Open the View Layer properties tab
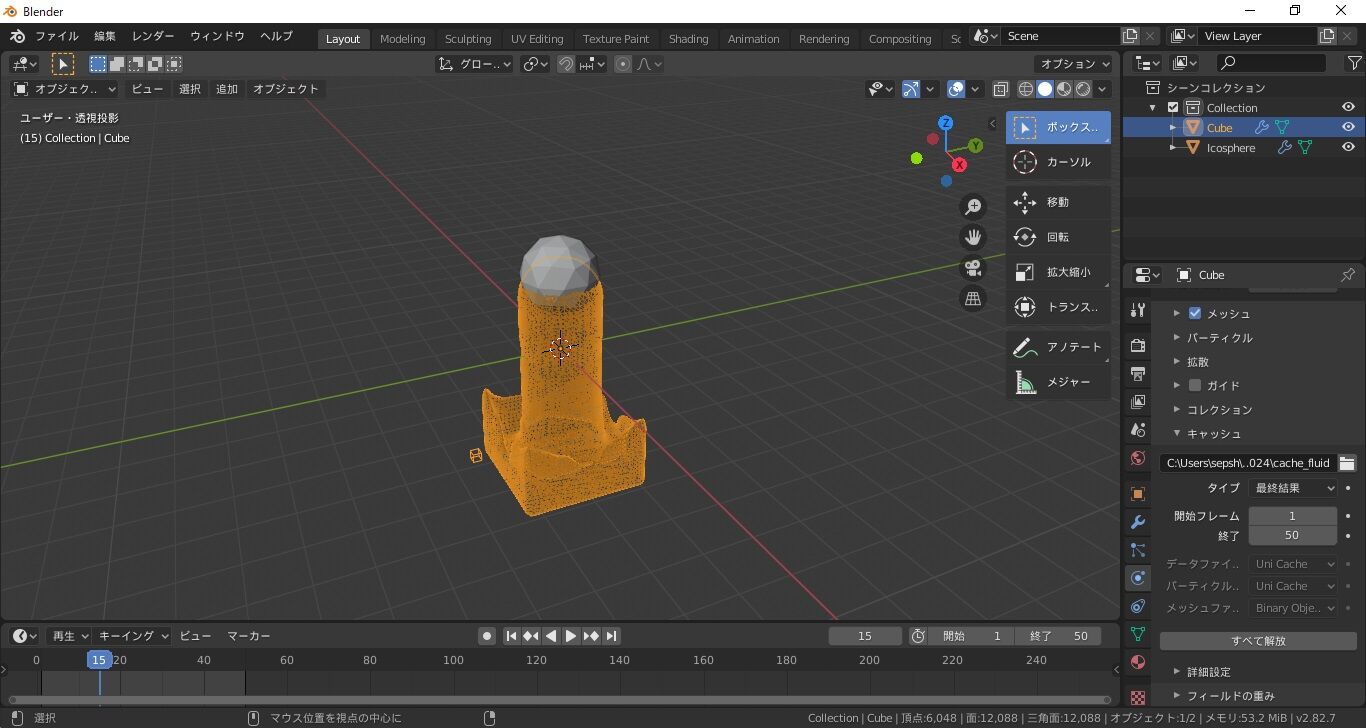 click(1137, 402)
